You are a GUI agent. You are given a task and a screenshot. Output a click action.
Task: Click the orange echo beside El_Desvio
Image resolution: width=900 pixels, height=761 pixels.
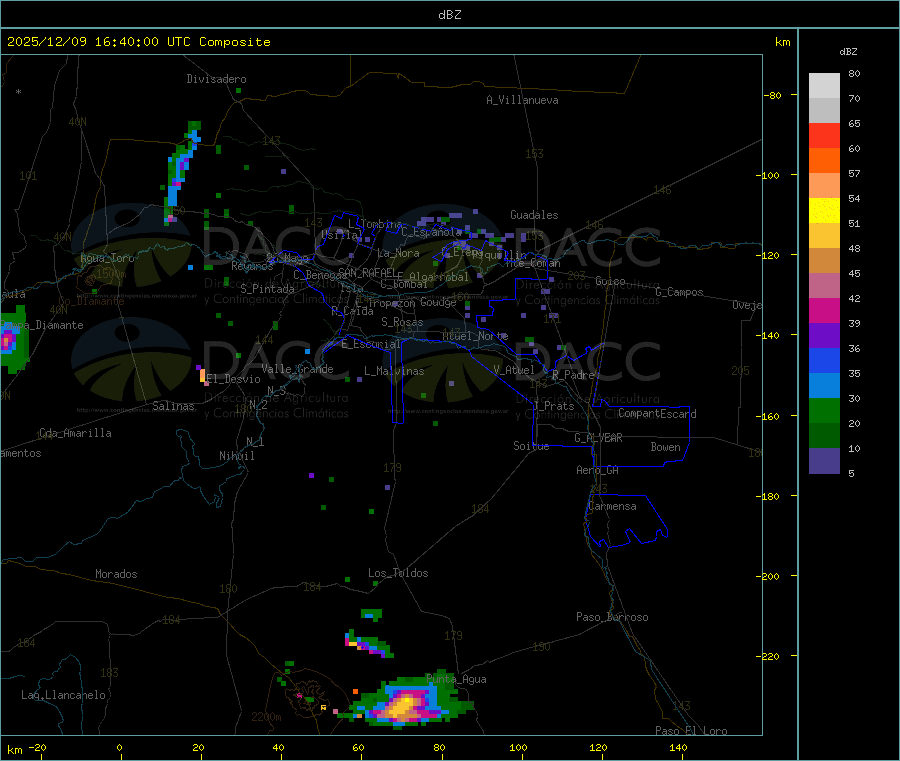(203, 376)
